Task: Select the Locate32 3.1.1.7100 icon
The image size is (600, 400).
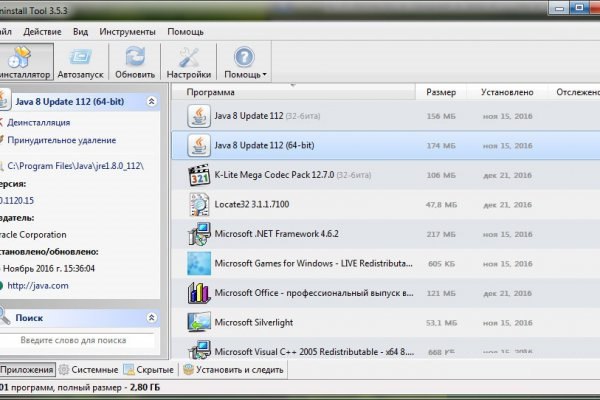Action: tap(199, 204)
